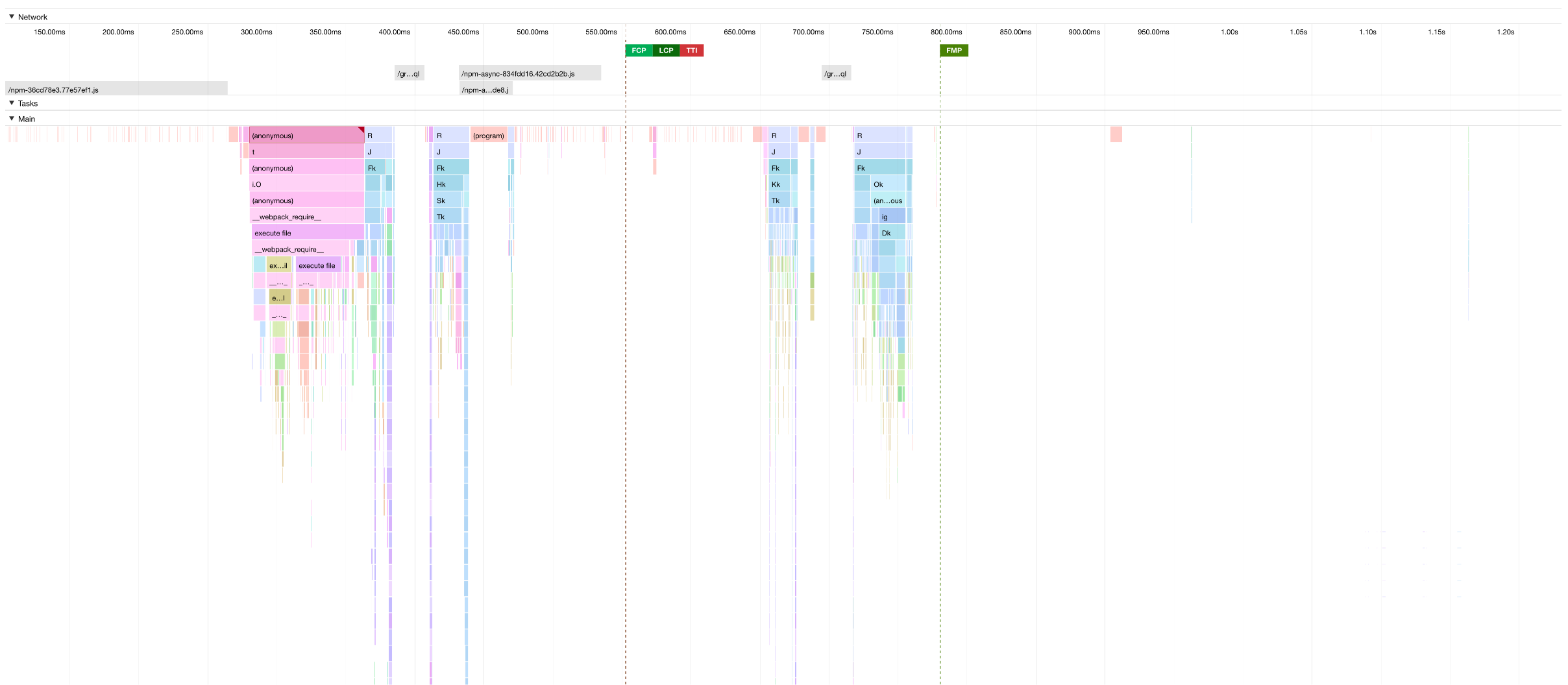Select the /npm-36cd78e3.77e57ef1.js network request
The image size is (1568, 685).
pyautogui.click(x=116, y=90)
